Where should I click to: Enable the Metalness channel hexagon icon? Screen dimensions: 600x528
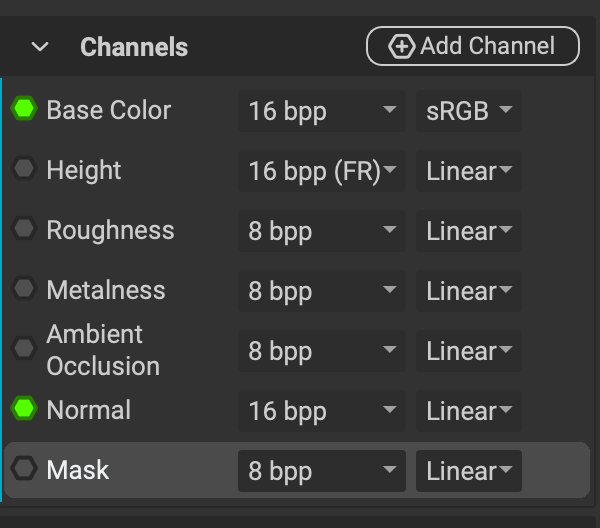pyautogui.click(x=24, y=290)
